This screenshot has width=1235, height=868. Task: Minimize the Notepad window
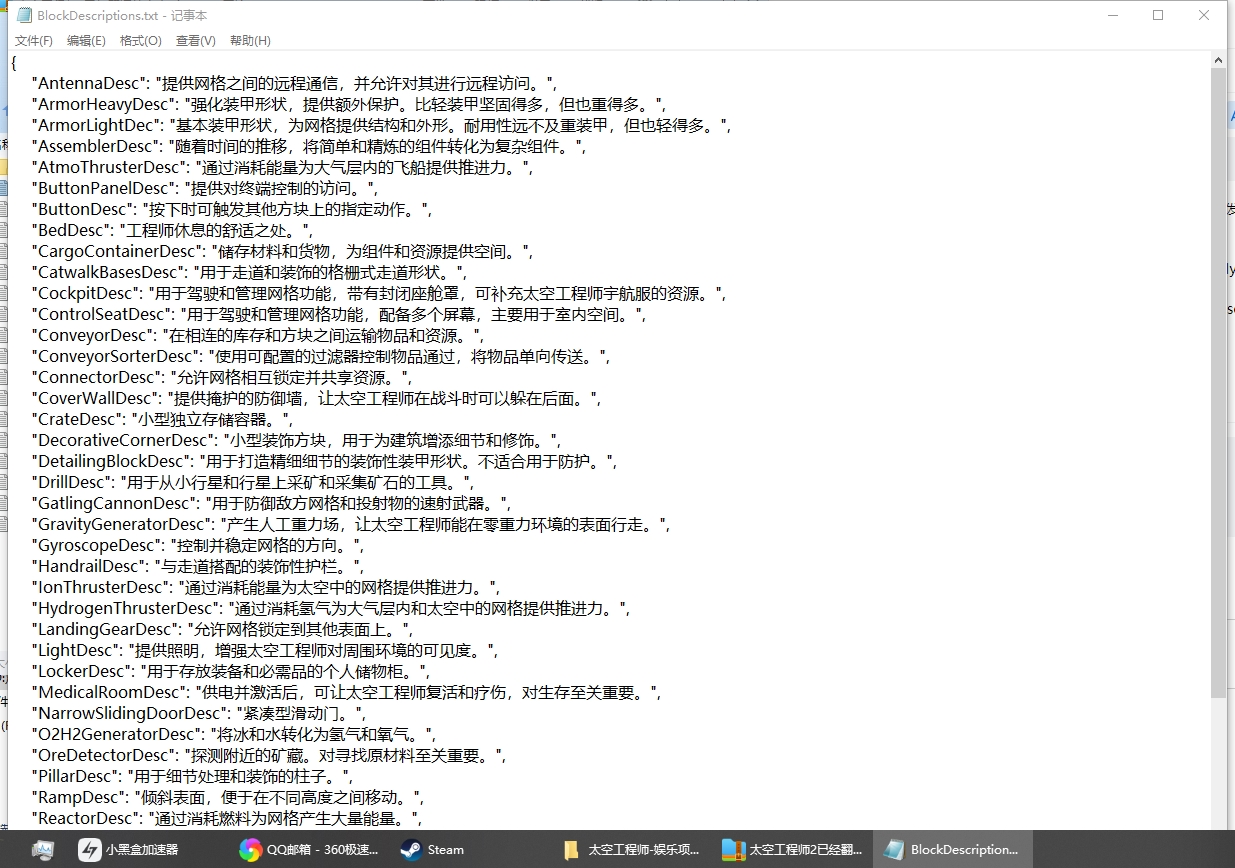1112,15
